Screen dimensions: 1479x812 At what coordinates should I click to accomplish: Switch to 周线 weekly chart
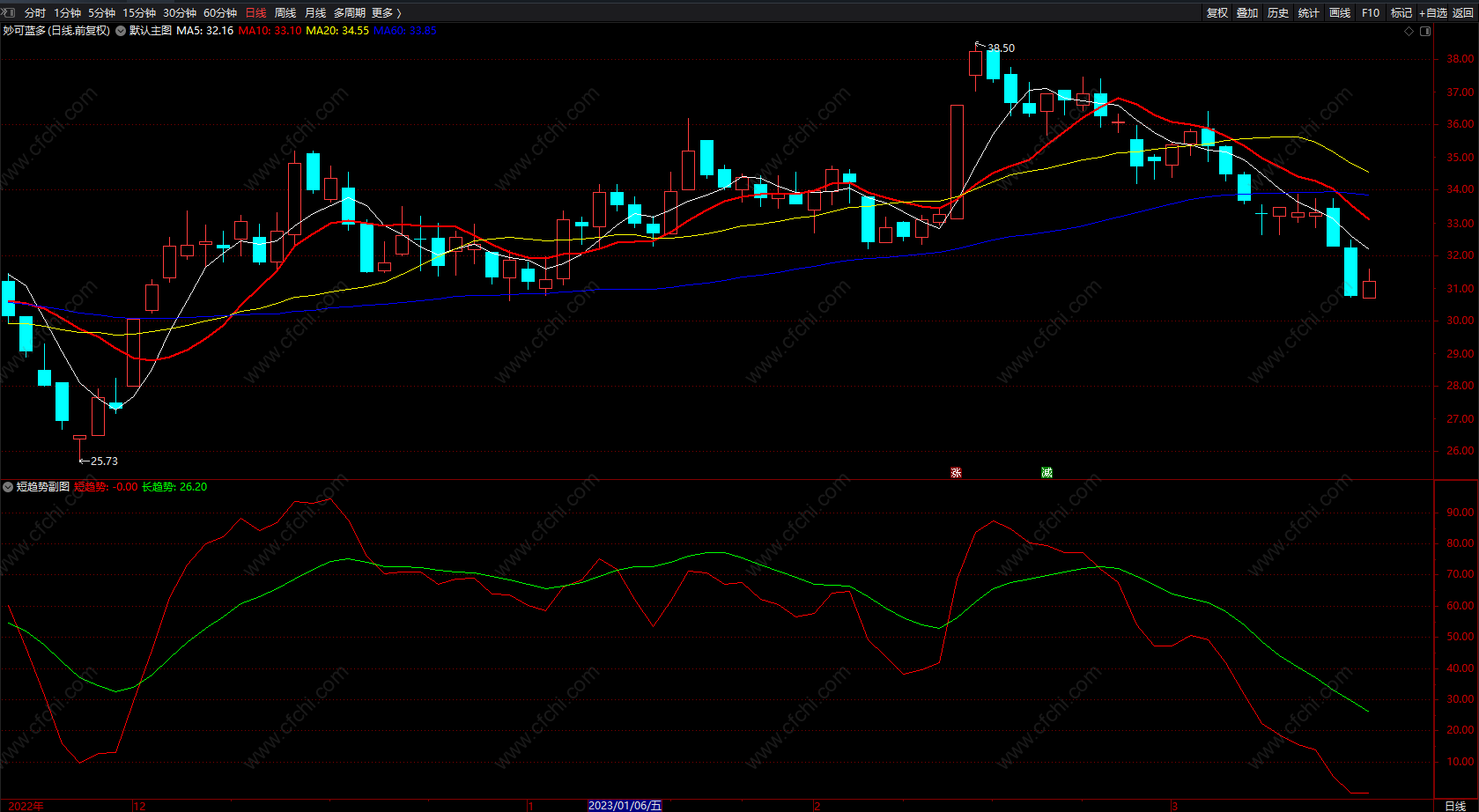tap(285, 12)
